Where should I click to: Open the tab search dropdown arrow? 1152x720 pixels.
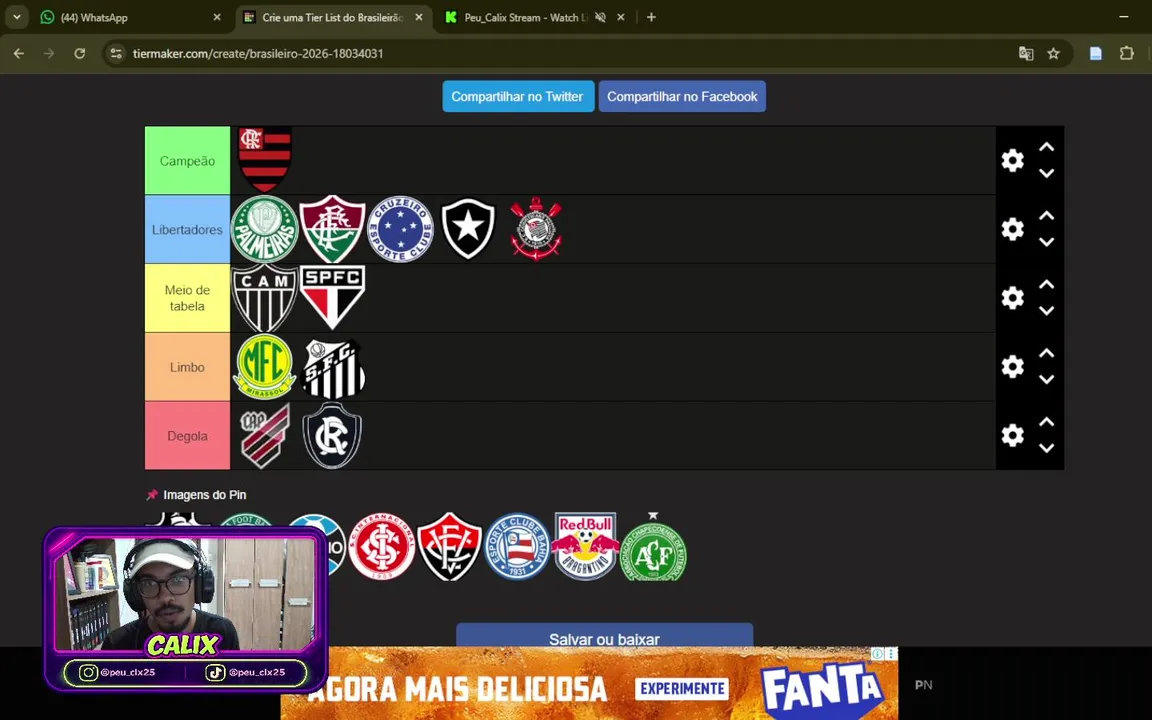tap(17, 17)
